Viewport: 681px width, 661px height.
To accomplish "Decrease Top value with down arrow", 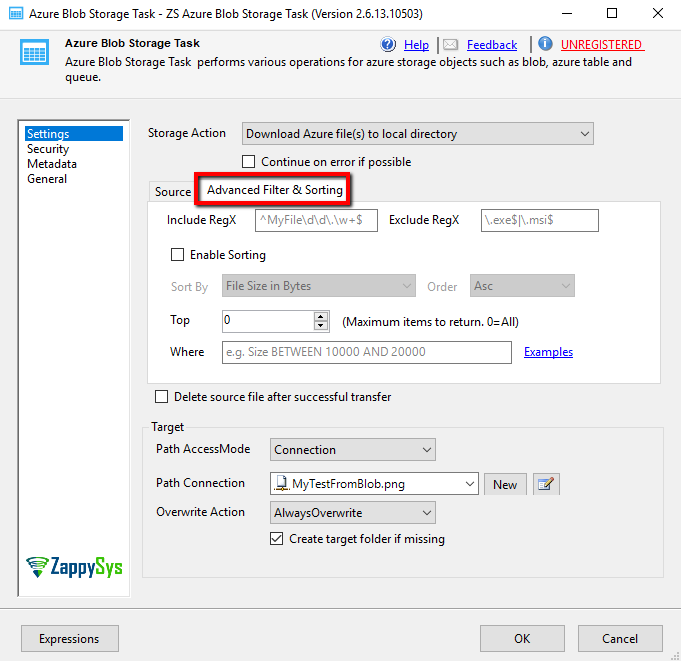I will [x=321, y=326].
